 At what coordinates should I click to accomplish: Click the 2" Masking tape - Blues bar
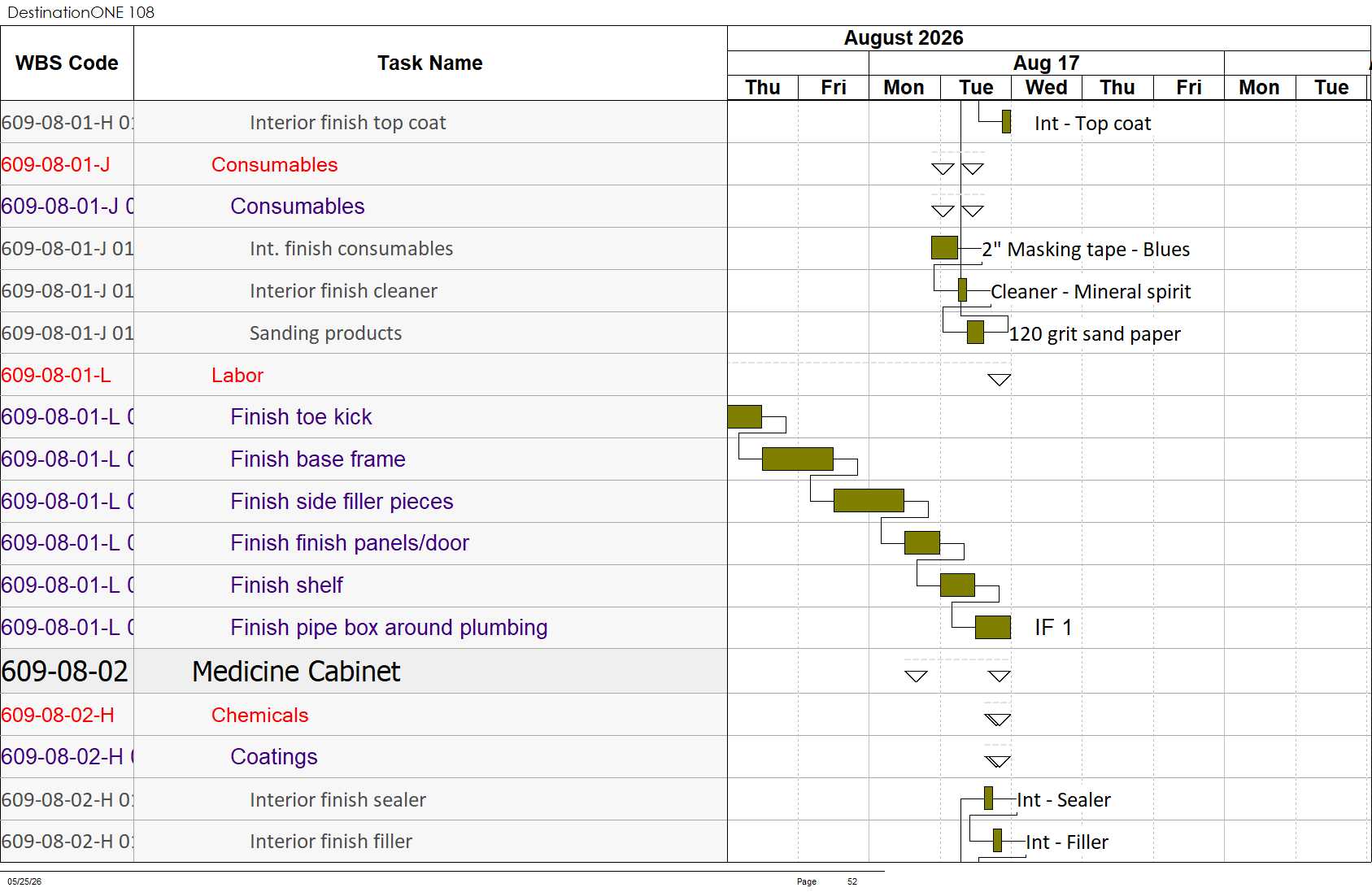(944, 248)
